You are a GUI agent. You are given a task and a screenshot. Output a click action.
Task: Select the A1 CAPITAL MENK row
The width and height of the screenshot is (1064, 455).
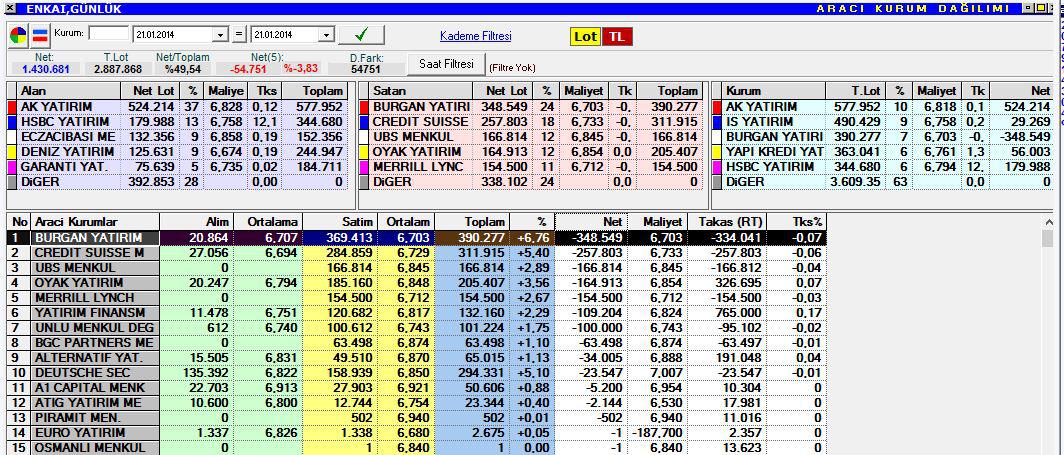click(x=417, y=388)
